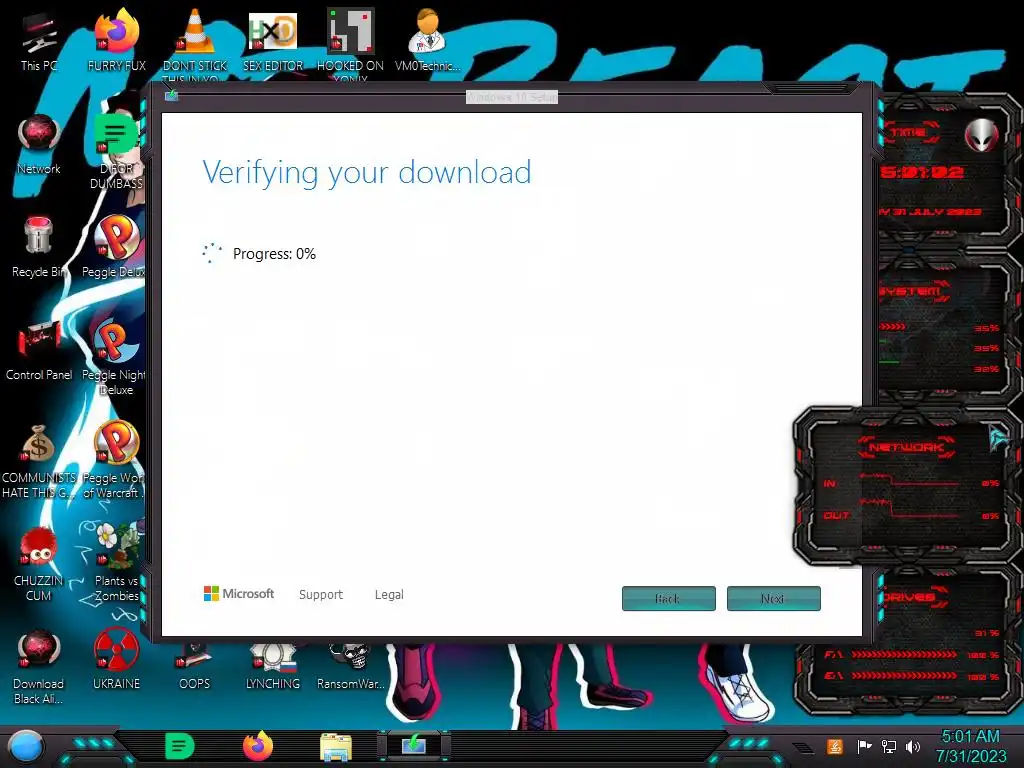The height and width of the screenshot is (768, 1024).
Task: Open the This PC desktop icon
Action: point(39,41)
